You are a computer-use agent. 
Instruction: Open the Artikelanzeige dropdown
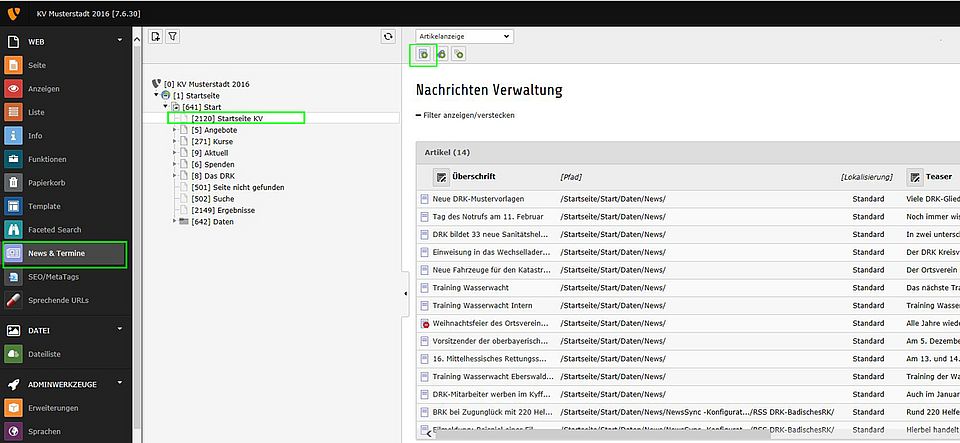(x=464, y=36)
